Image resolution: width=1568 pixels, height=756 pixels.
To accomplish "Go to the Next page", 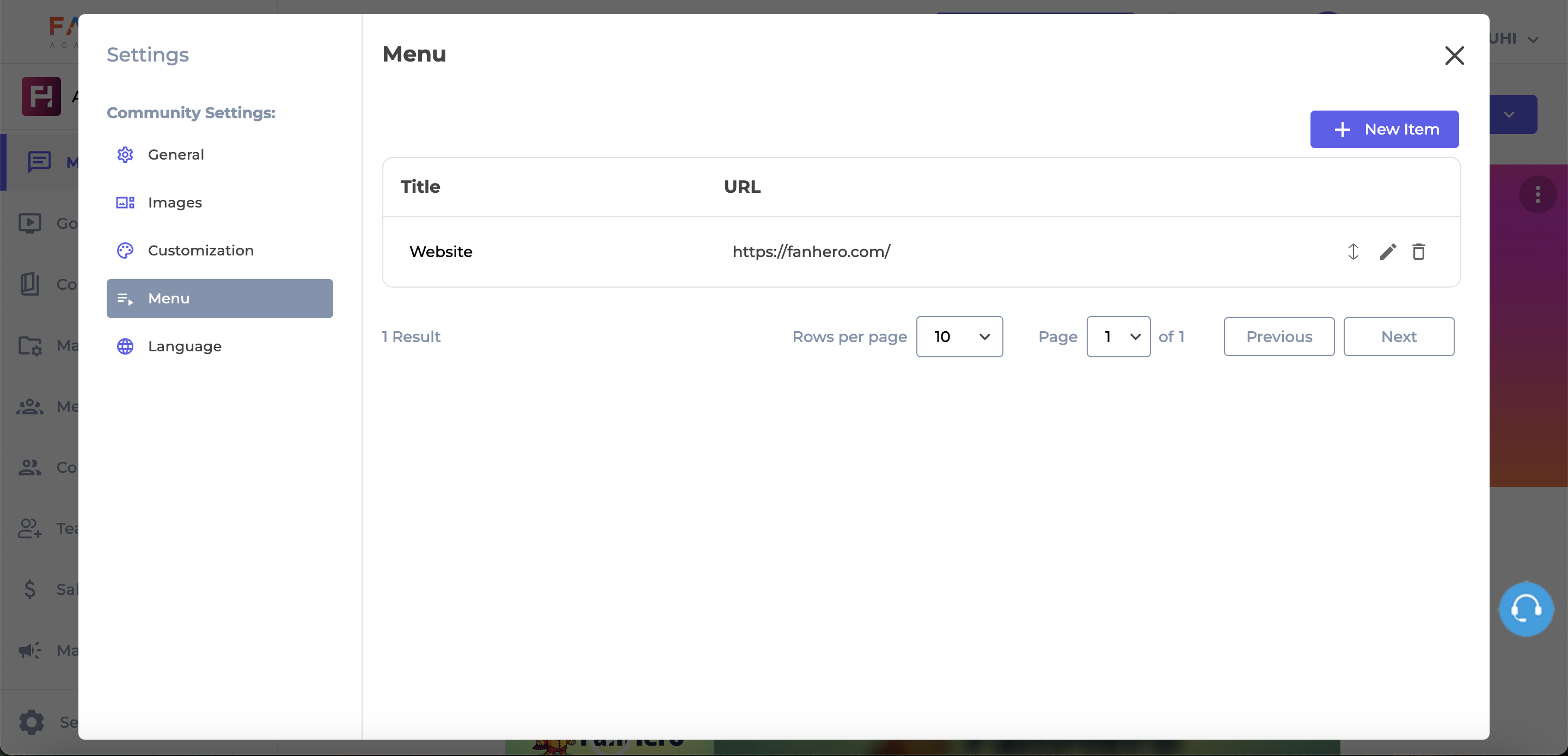I will coord(1398,336).
